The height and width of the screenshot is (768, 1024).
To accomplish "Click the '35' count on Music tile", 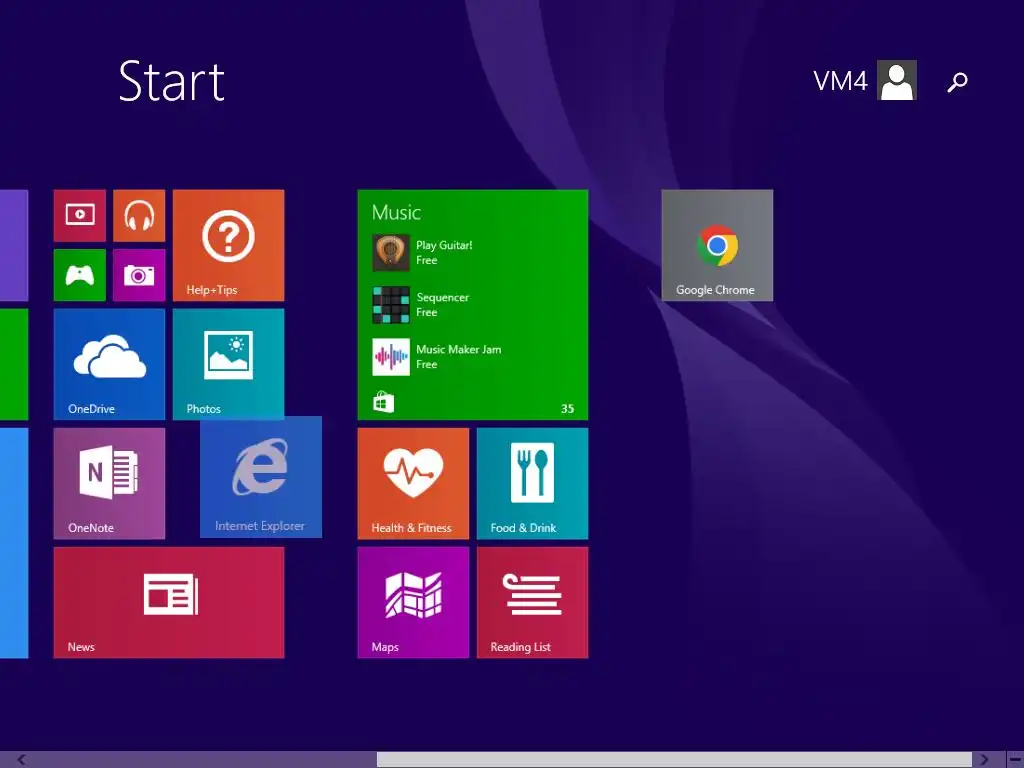I will pos(568,409).
